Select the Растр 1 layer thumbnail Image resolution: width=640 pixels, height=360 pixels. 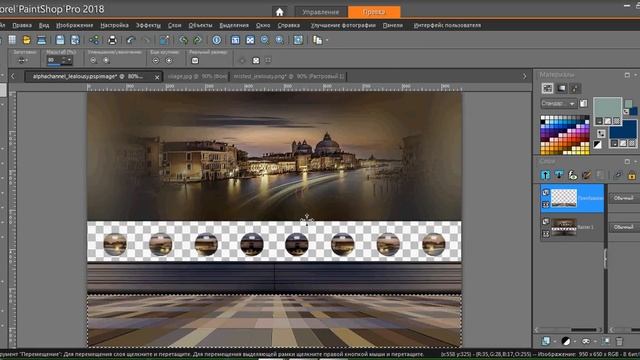coord(564,227)
